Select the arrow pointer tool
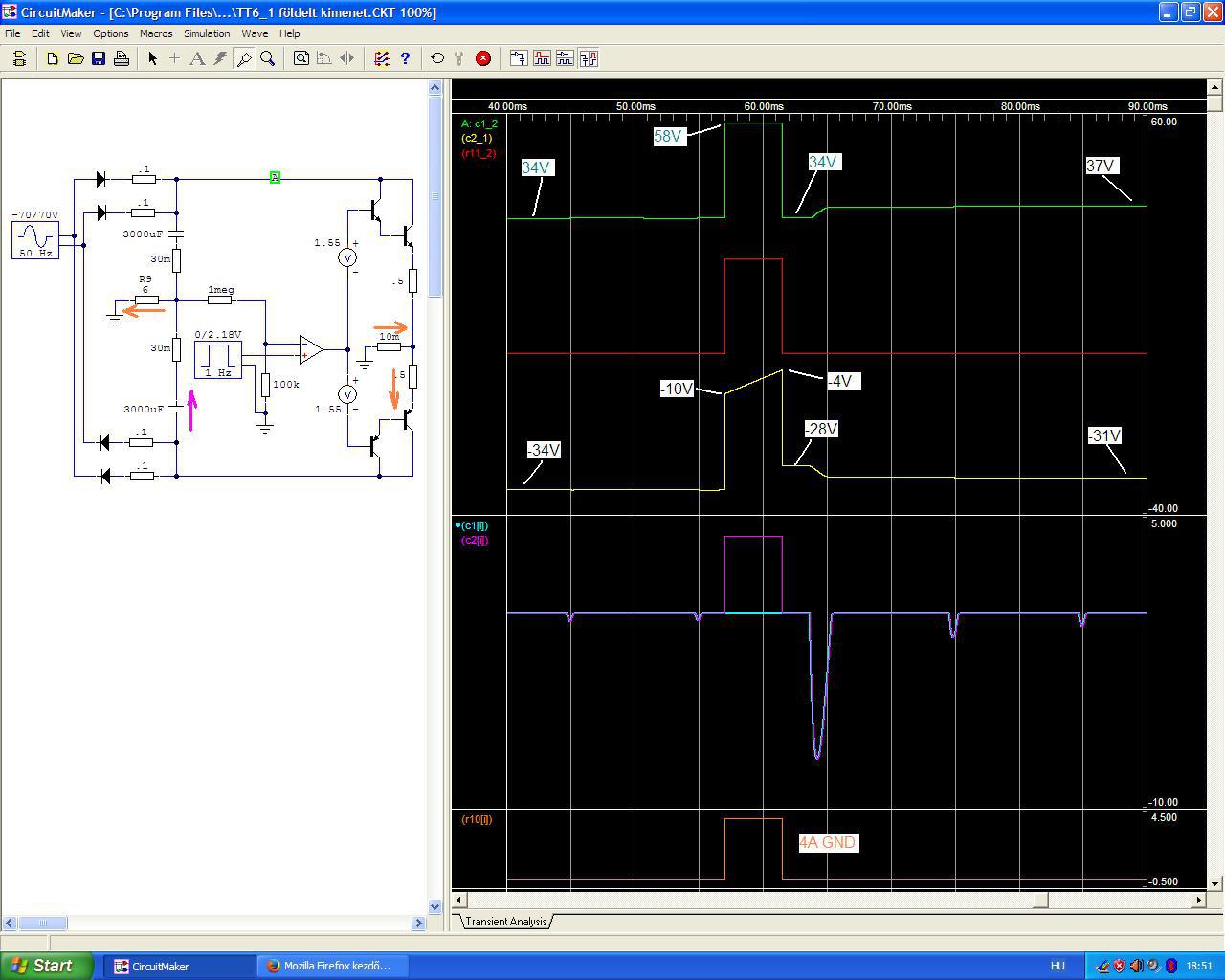The width and height of the screenshot is (1225, 980). pos(152,58)
